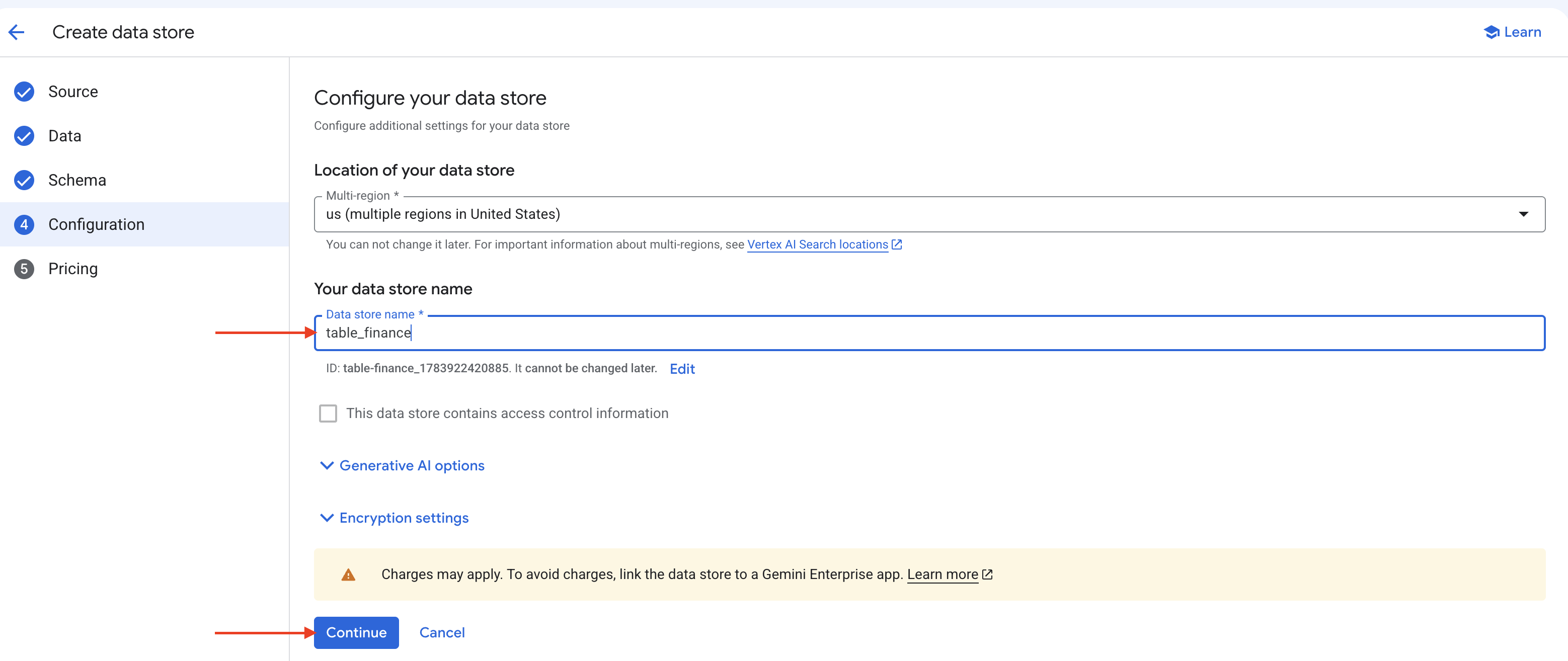Click the Multi-region dropdown arrow
Image resolution: width=1568 pixels, height=661 pixels.
(x=1523, y=214)
